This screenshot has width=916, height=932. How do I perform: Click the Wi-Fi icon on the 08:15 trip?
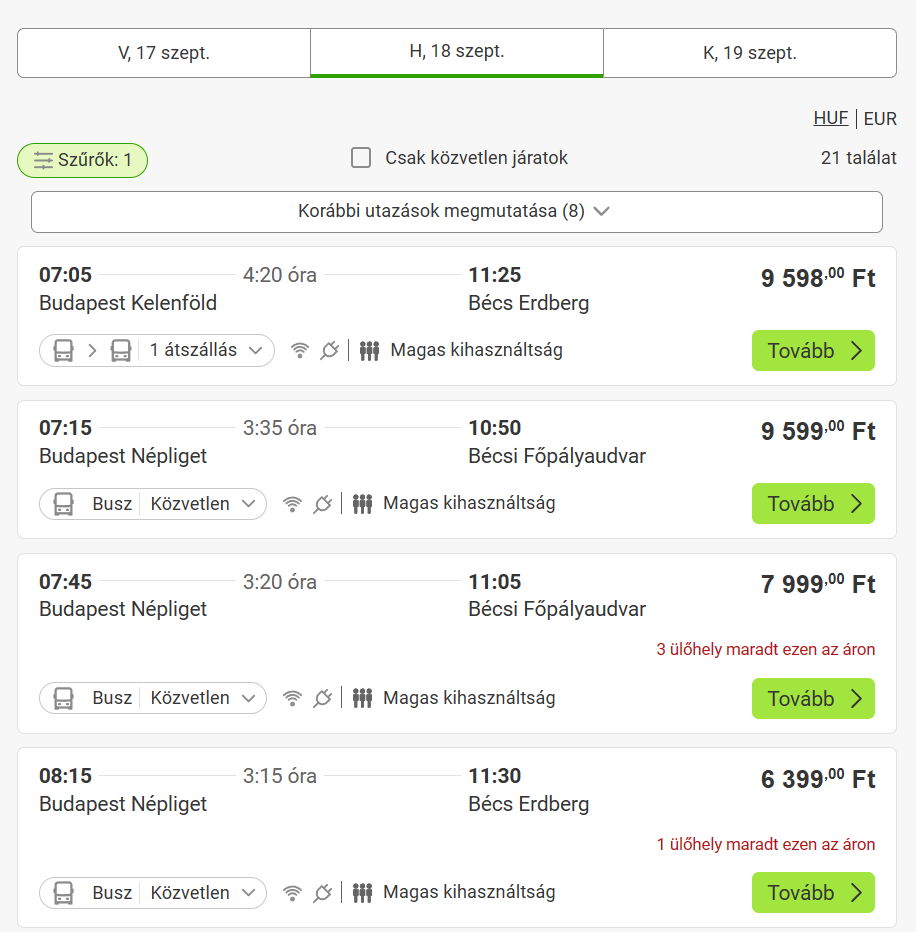coord(292,892)
